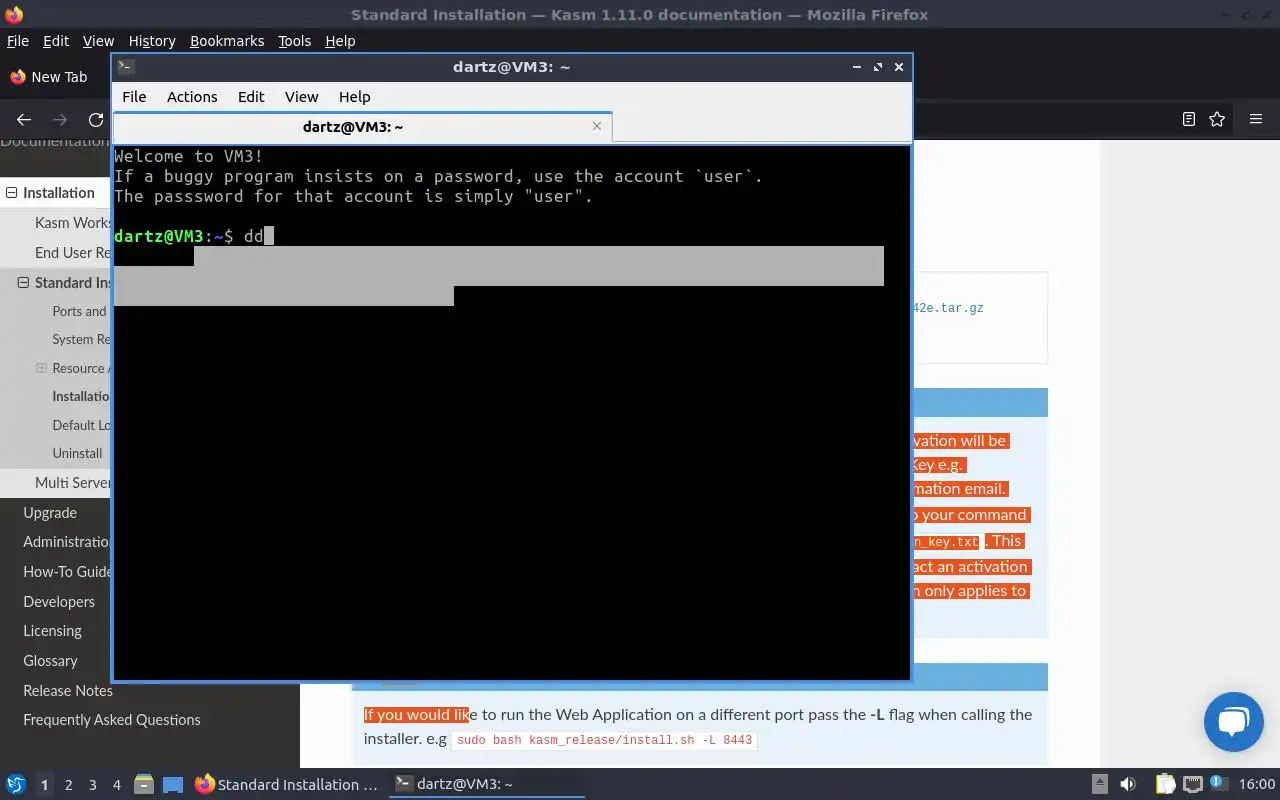The width and height of the screenshot is (1280, 800).
Task: Switch to the dartz@VM3 taskbar entry
Action: [486, 784]
